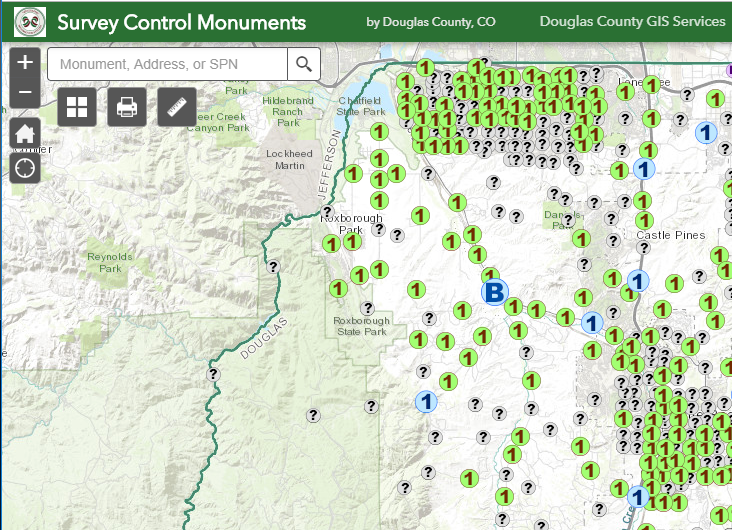Image resolution: width=732 pixels, height=530 pixels.
Task: Activate the ruler Measurement tool
Action: pos(177,106)
